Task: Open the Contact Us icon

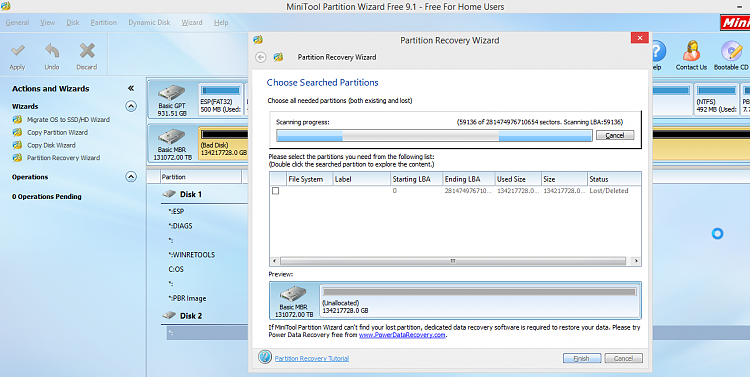Action: (691, 50)
